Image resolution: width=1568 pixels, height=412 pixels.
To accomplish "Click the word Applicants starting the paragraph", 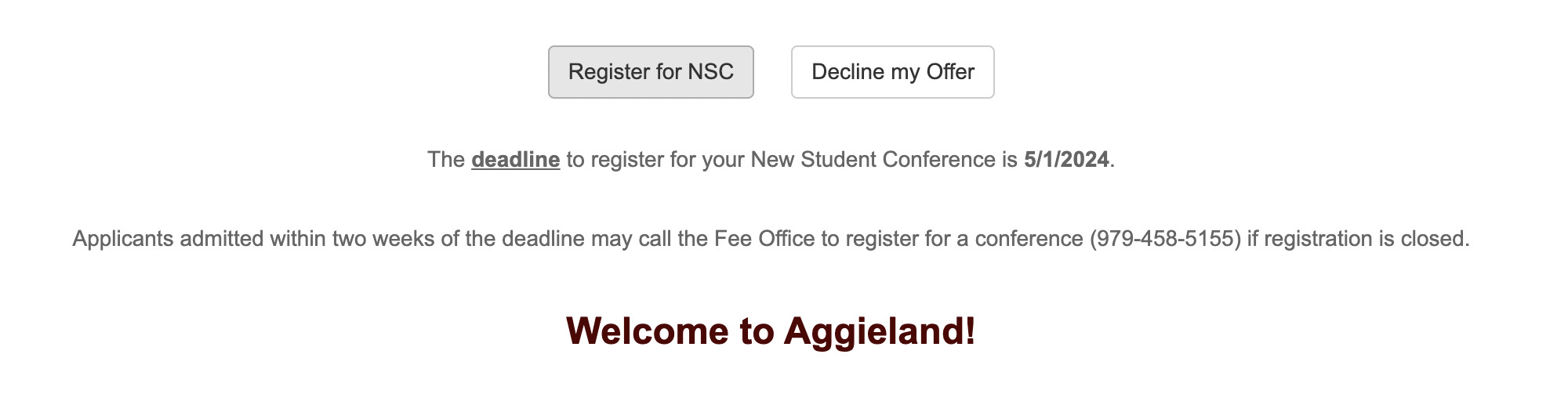I will point(123,239).
